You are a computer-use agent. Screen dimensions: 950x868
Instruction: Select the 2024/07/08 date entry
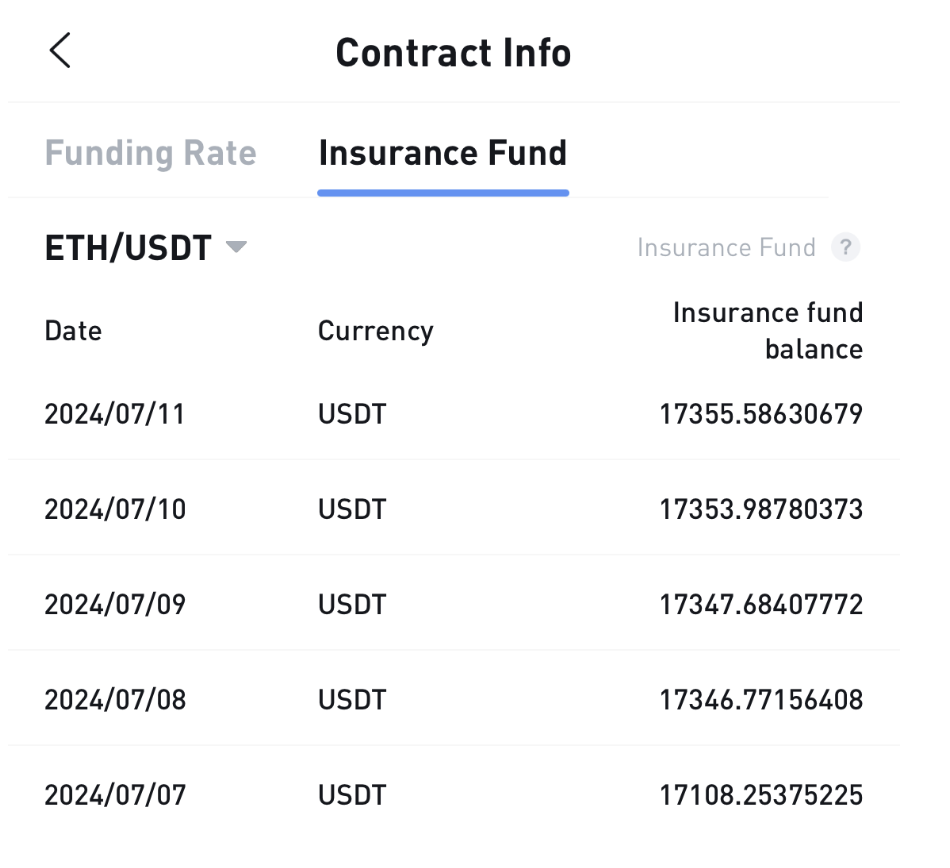tap(115, 700)
